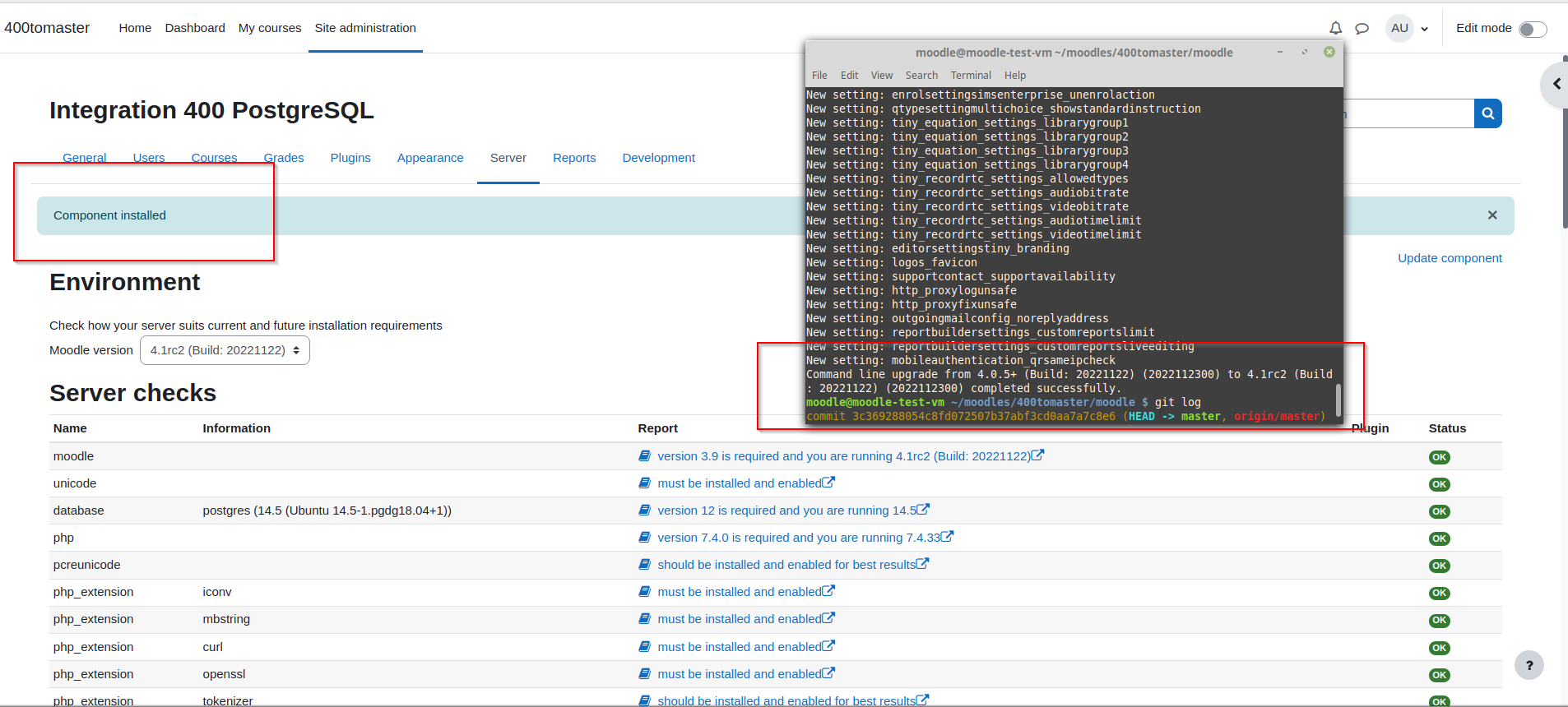The width and height of the screenshot is (1568, 707).
Task: Open Dashboard in top navigation
Action: coord(195,28)
